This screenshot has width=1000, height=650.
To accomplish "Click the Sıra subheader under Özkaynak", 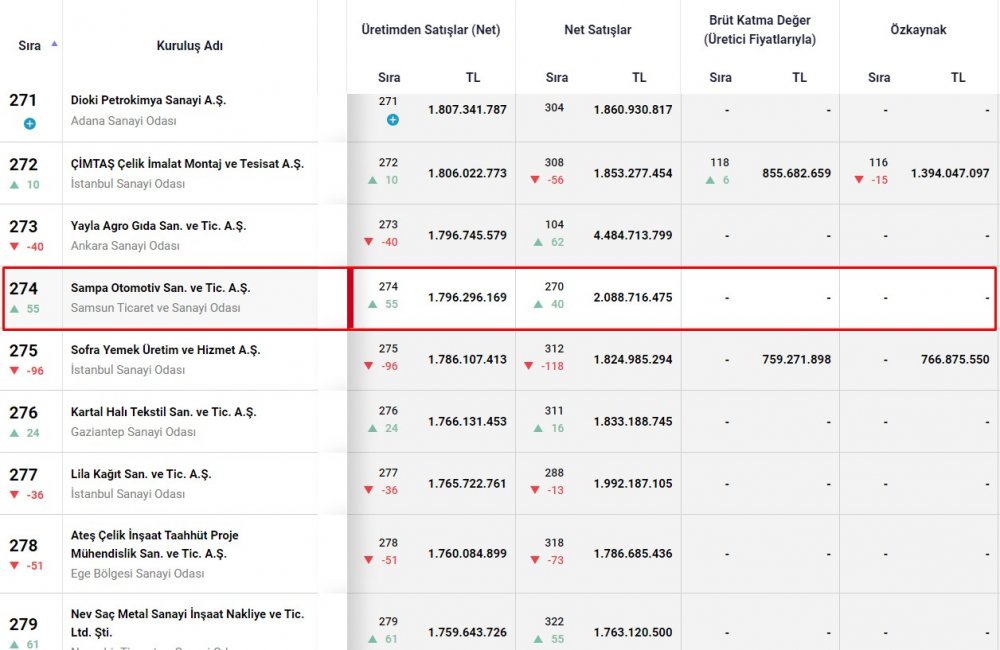I will (x=879, y=77).
